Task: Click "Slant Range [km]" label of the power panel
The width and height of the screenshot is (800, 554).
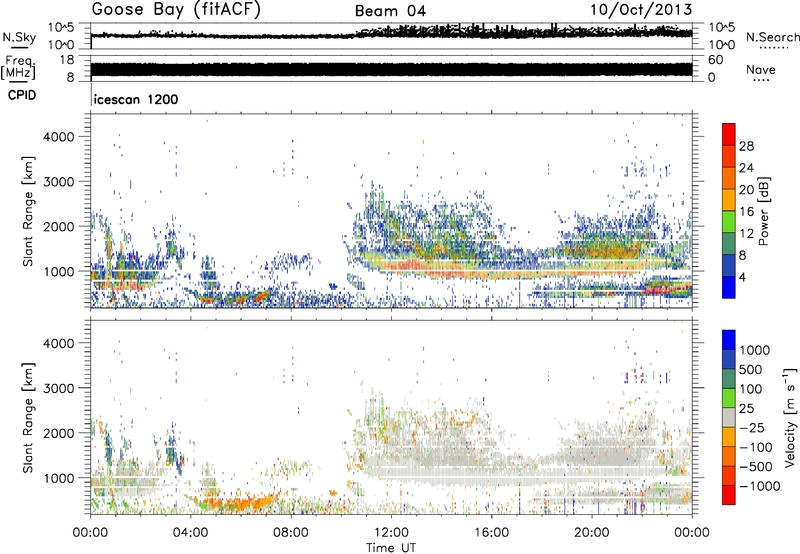Action: pyautogui.click(x=28, y=212)
